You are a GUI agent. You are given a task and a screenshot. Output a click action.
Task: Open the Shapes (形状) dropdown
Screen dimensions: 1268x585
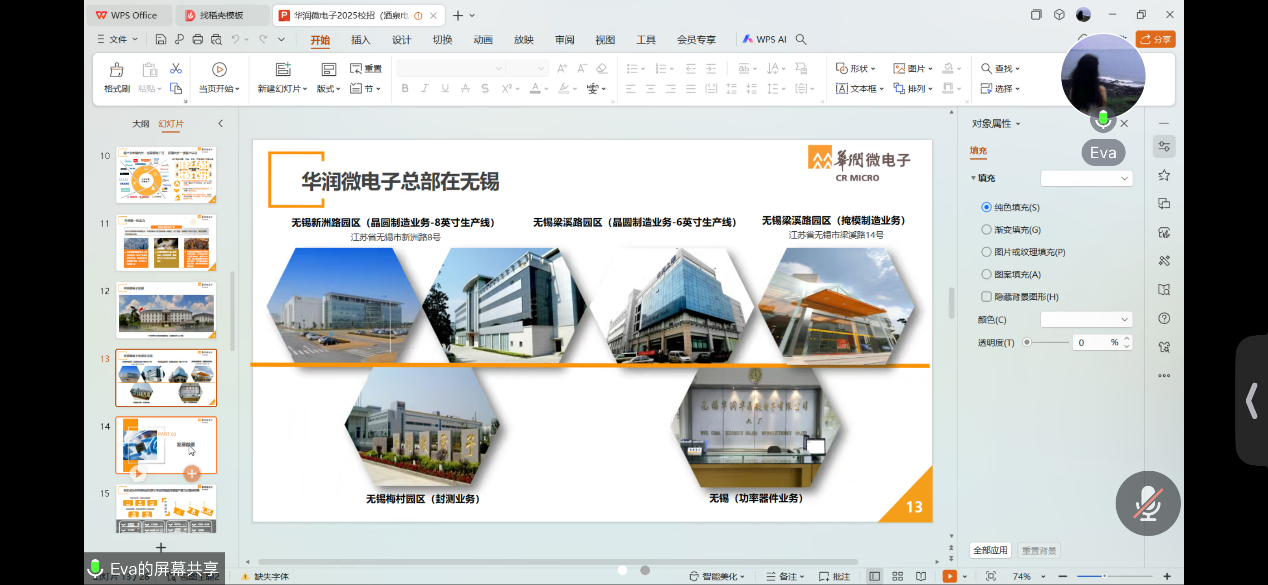[856, 68]
